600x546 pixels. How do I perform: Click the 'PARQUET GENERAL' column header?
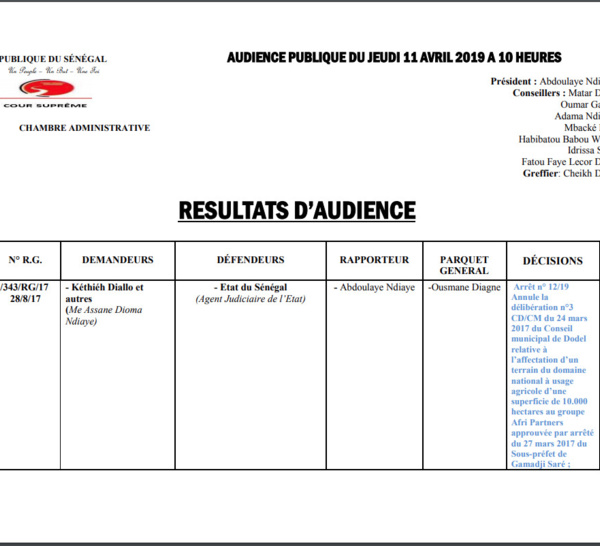(464, 265)
